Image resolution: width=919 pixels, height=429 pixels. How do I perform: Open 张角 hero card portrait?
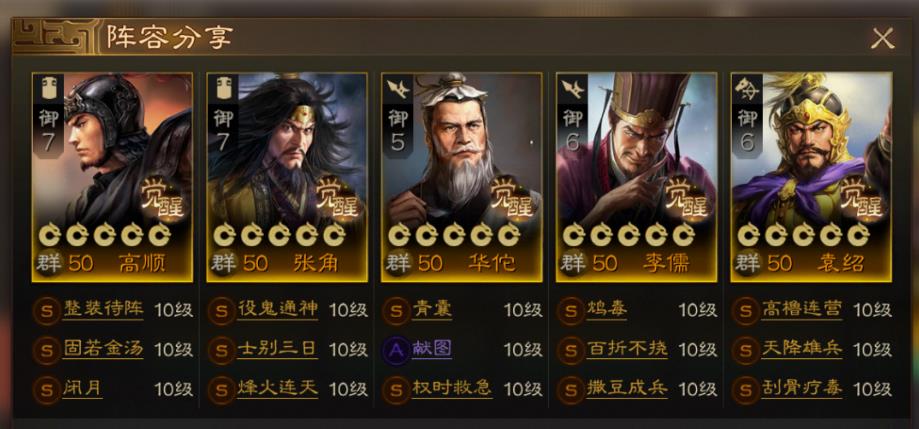[287, 177]
